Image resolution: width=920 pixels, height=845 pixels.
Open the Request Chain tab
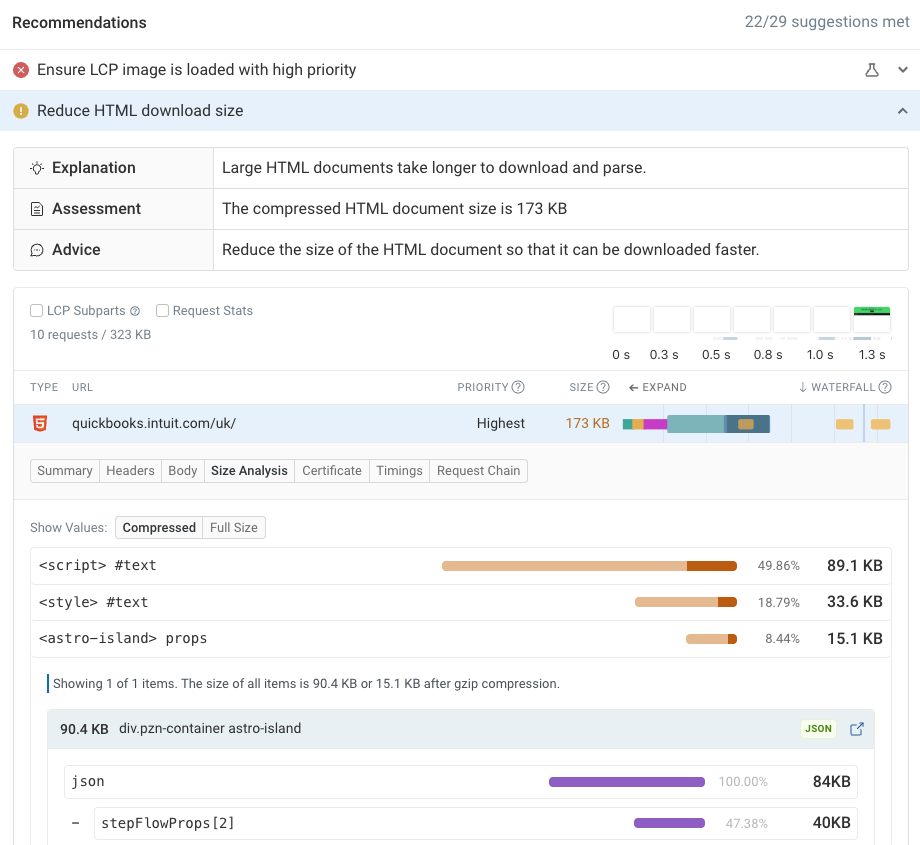click(478, 470)
